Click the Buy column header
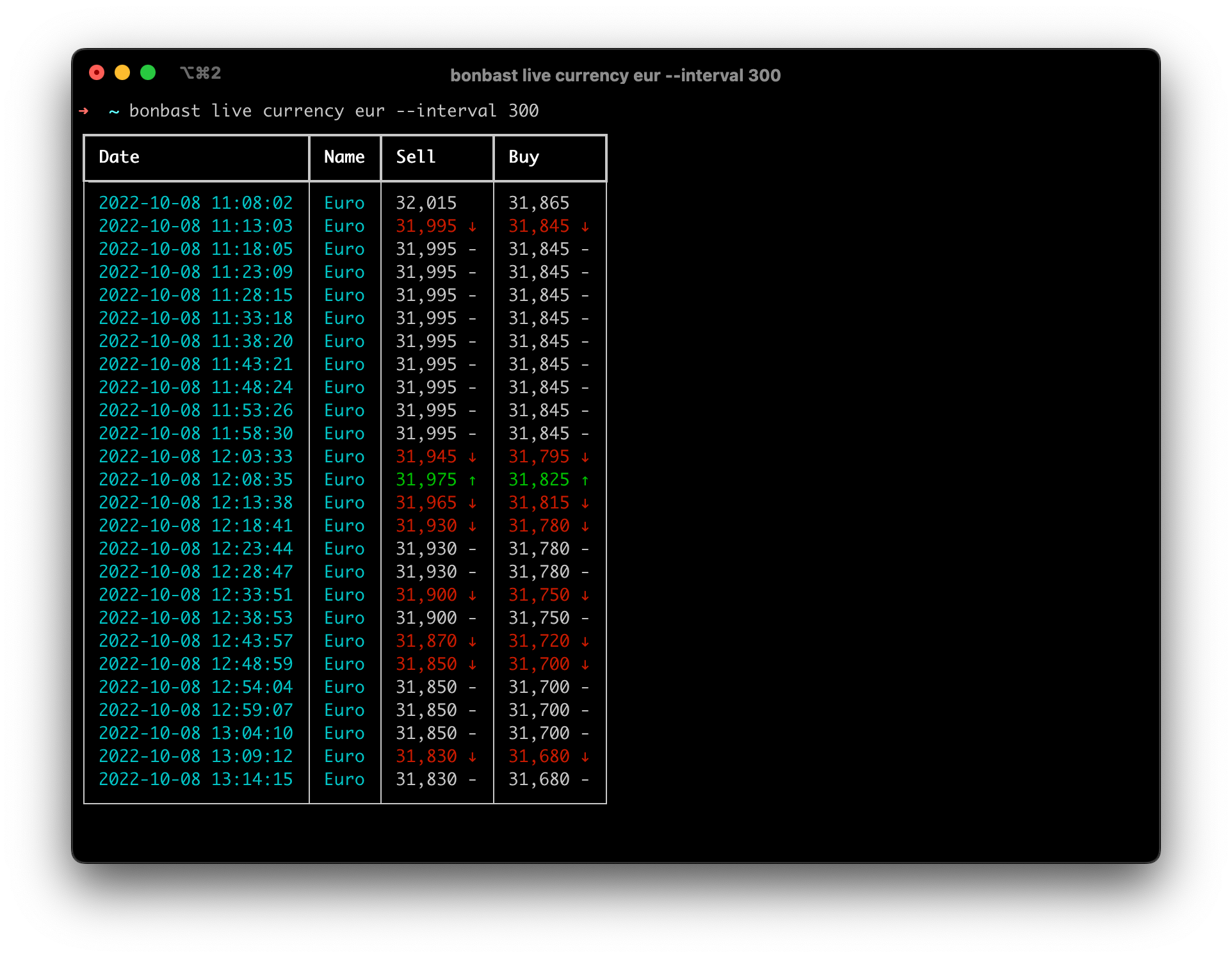The image size is (1232, 958). point(524,158)
